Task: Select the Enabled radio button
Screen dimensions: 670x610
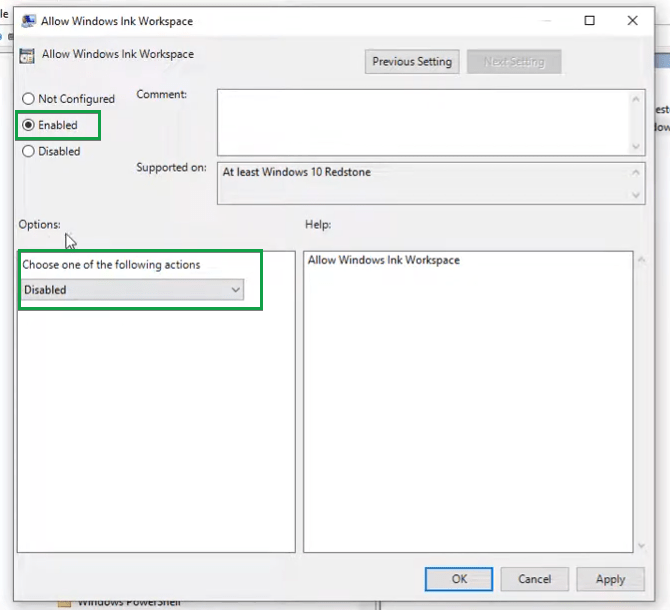Action: click(28, 125)
